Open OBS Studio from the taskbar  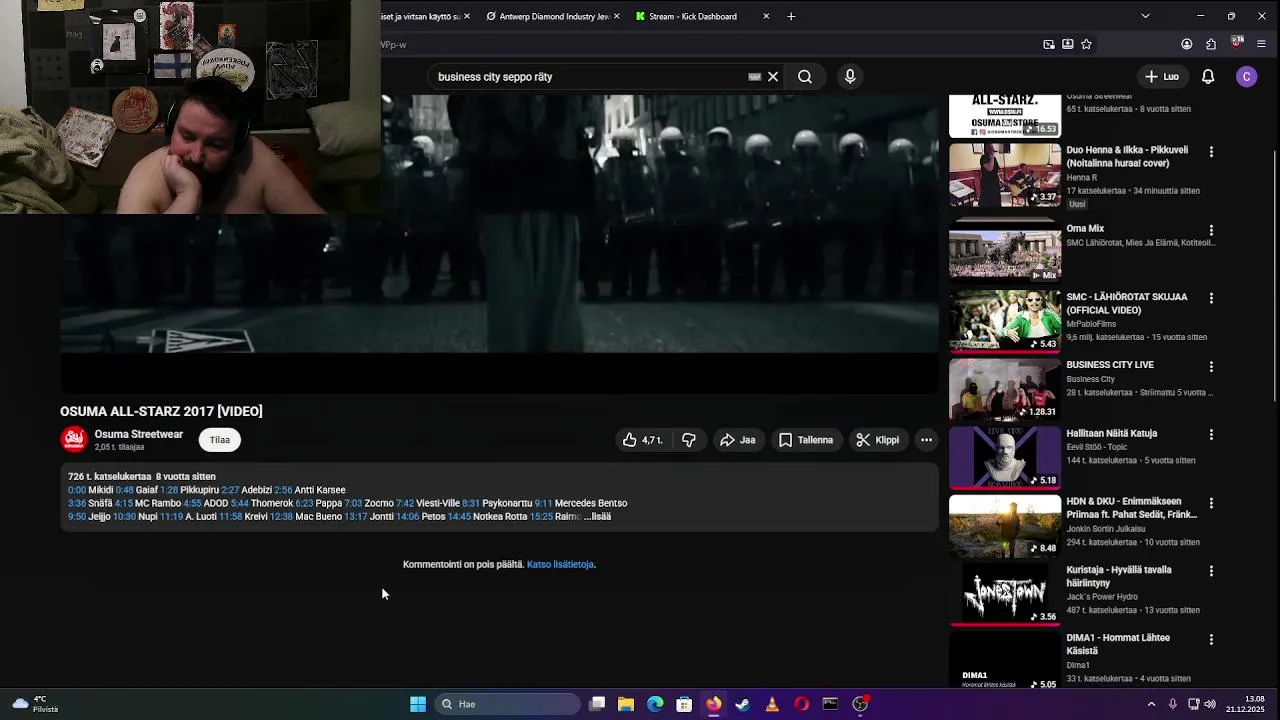click(860, 704)
